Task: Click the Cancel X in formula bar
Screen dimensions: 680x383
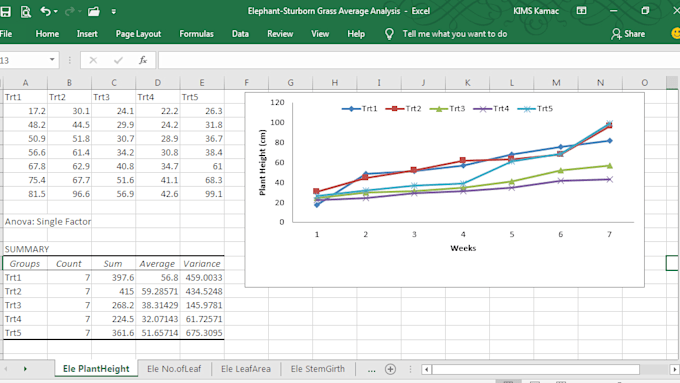Action: click(93, 60)
